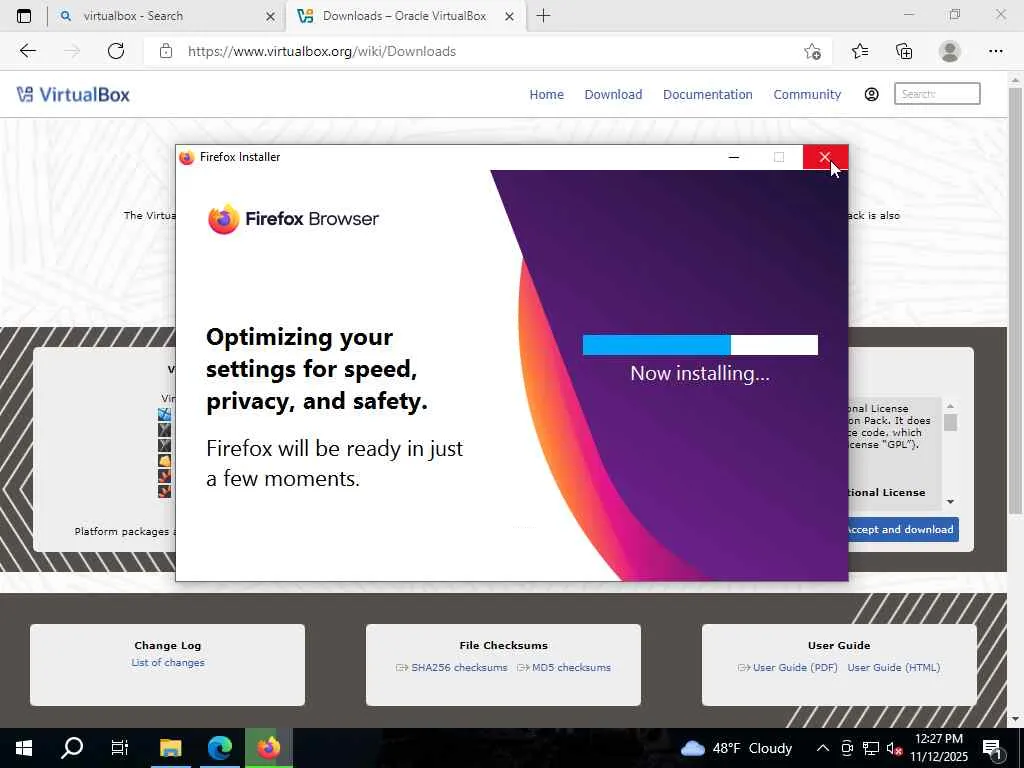Open the User Guide (HTML) link
This screenshot has height=768, width=1024.
tap(894, 667)
